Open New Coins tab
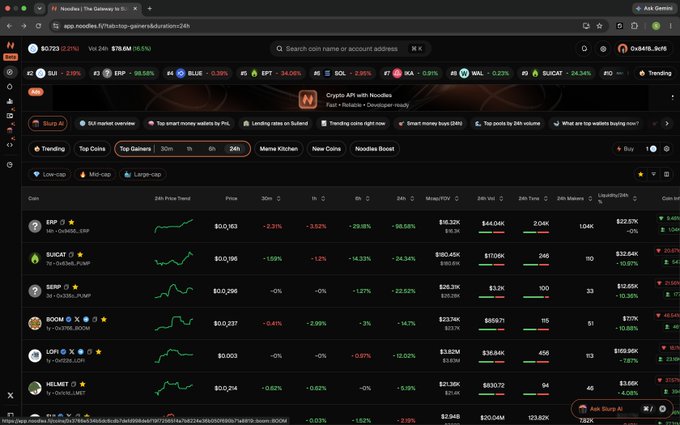Screen dimensions: 680x425 point(326,149)
